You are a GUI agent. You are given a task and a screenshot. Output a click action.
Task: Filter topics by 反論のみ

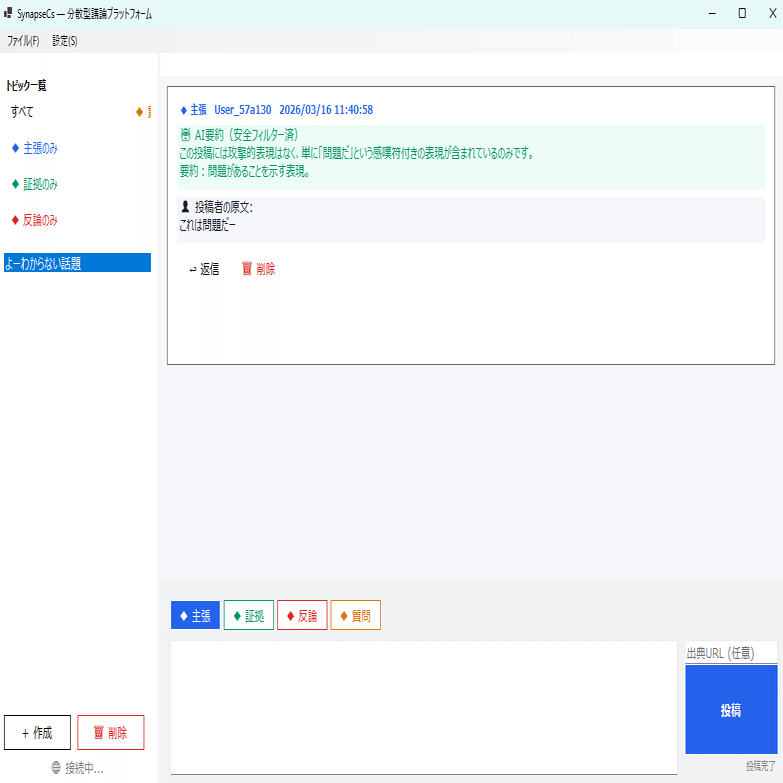34,220
